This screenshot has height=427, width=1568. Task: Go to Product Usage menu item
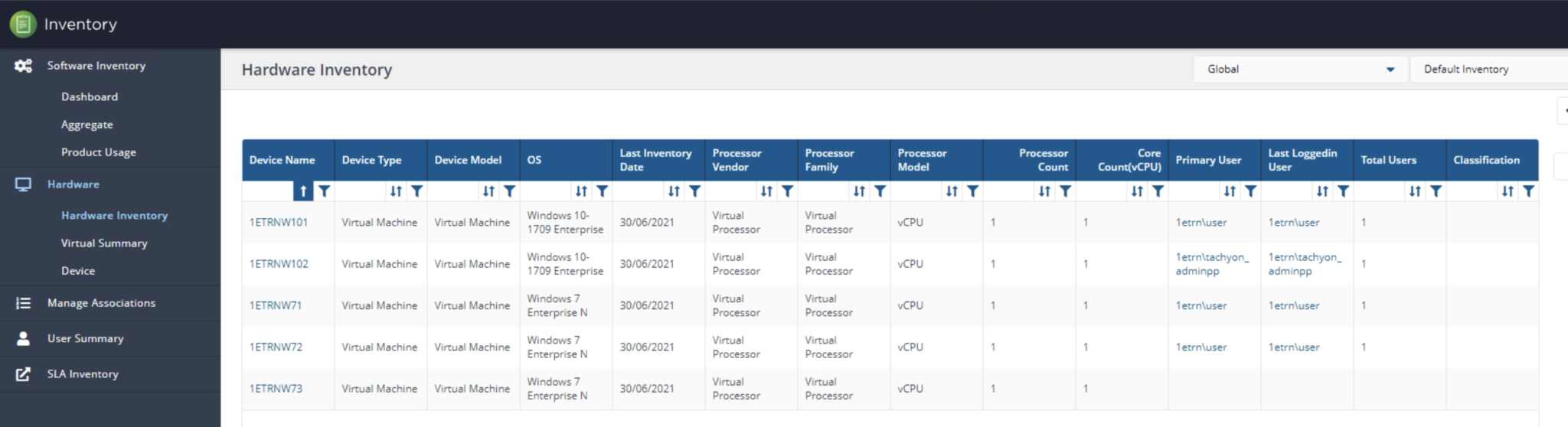click(99, 152)
